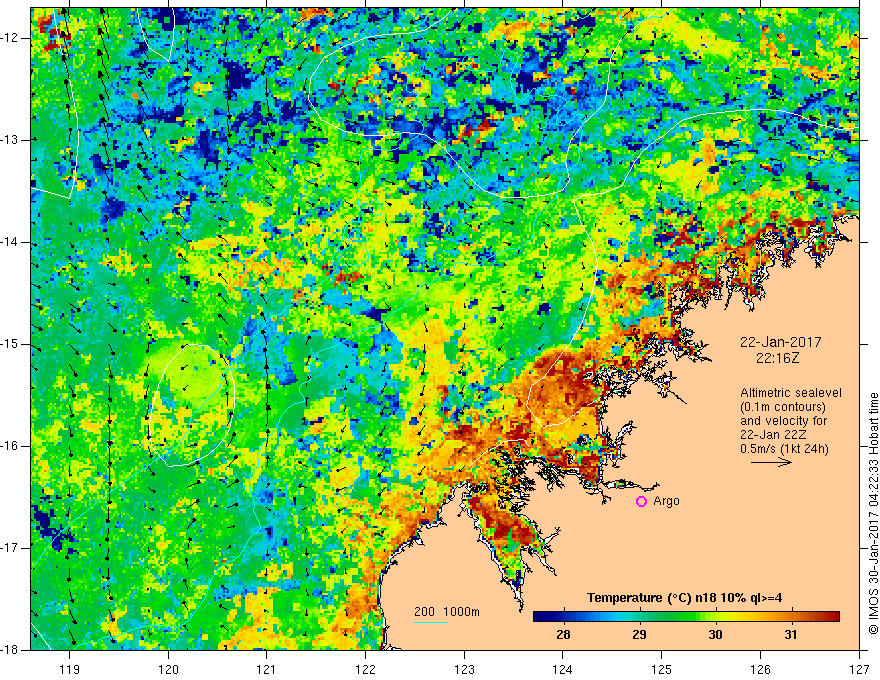Click the 'Temperature (°C) n18 10% ql>=4' title
The image size is (880, 680).
coord(684,598)
